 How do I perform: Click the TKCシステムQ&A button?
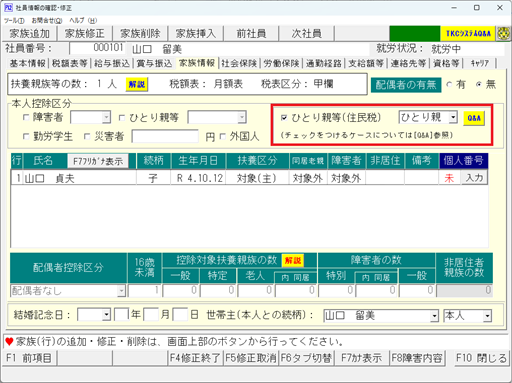(468, 33)
